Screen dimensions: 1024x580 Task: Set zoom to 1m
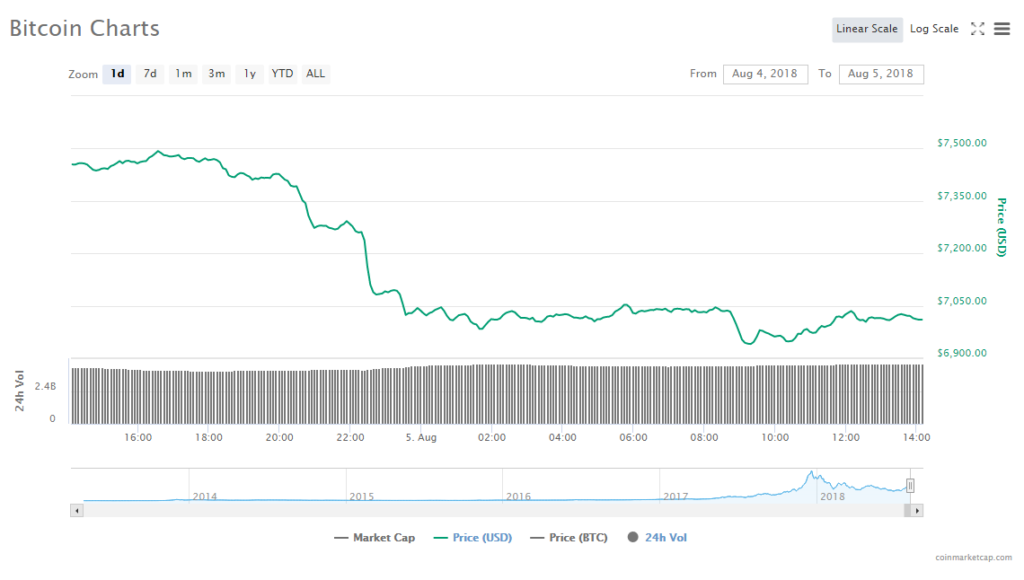[183, 74]
